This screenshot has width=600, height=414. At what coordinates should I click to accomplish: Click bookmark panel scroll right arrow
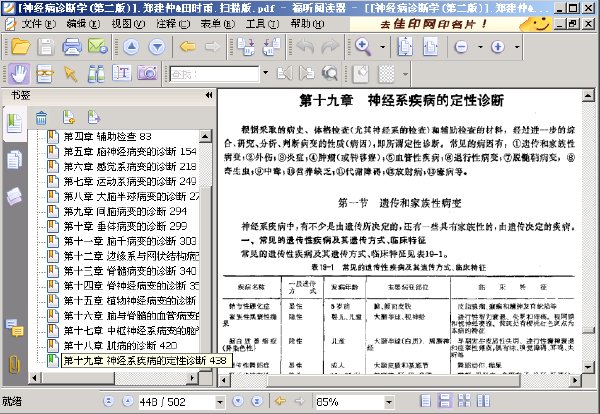tap(192, 378)
